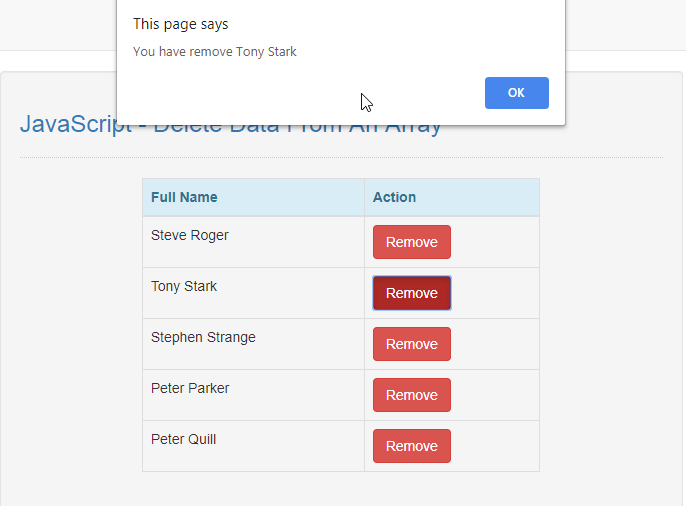Click the 'You have remove Tony Stark' message
Viewport: 686px width, 506px height.
click(214, 52)
